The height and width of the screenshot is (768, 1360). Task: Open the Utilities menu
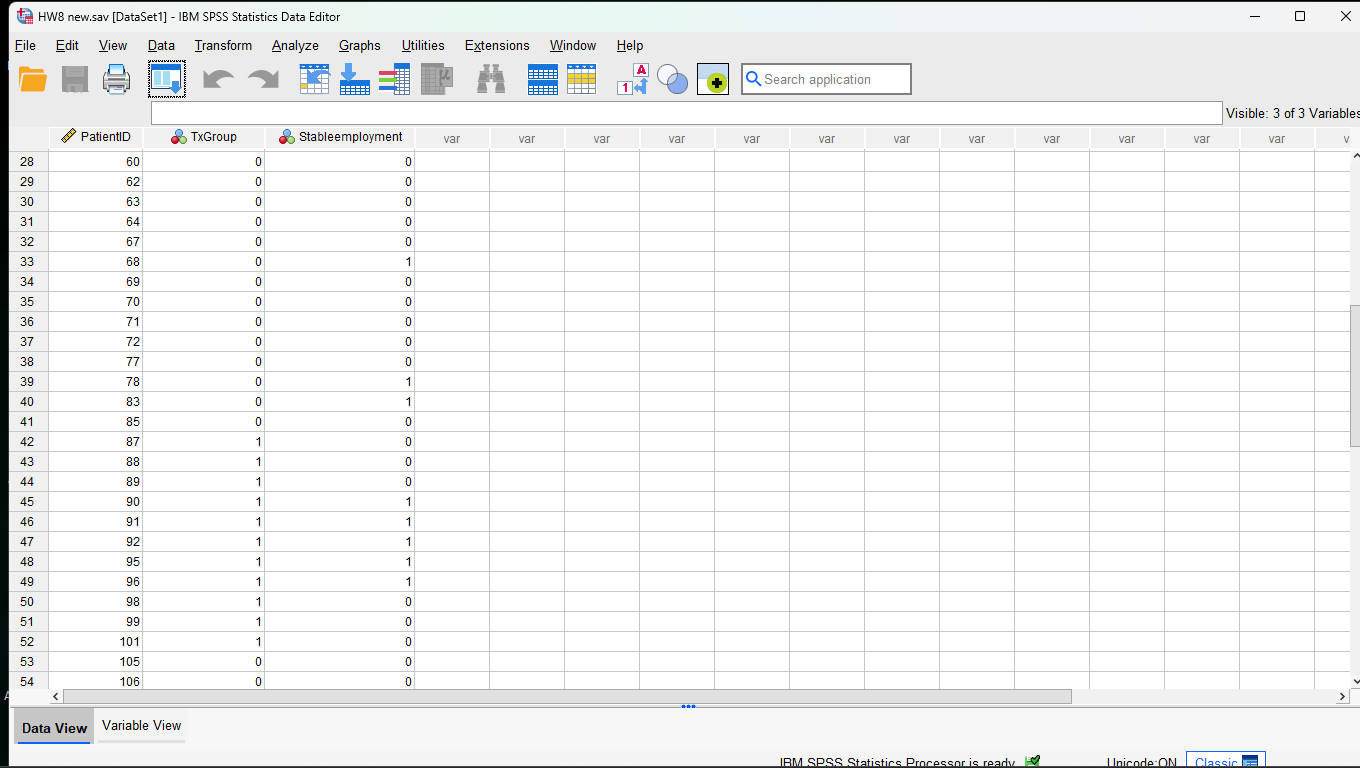(x=423, y=46)
